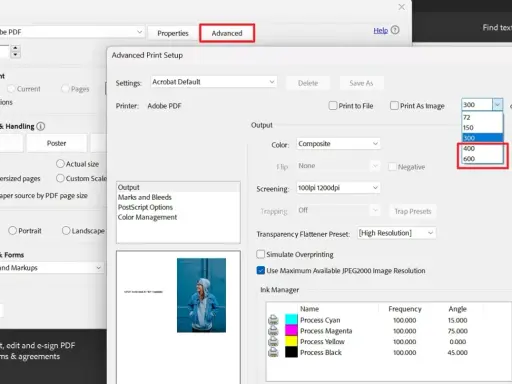Select the Actual size radio button
Viewport: 512px width, 384px height.
pos(60,164)
